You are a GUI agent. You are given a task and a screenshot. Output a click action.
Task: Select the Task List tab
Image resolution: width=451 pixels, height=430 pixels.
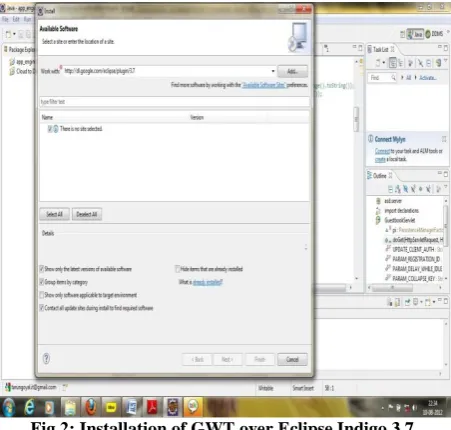(x=381, y=49)
